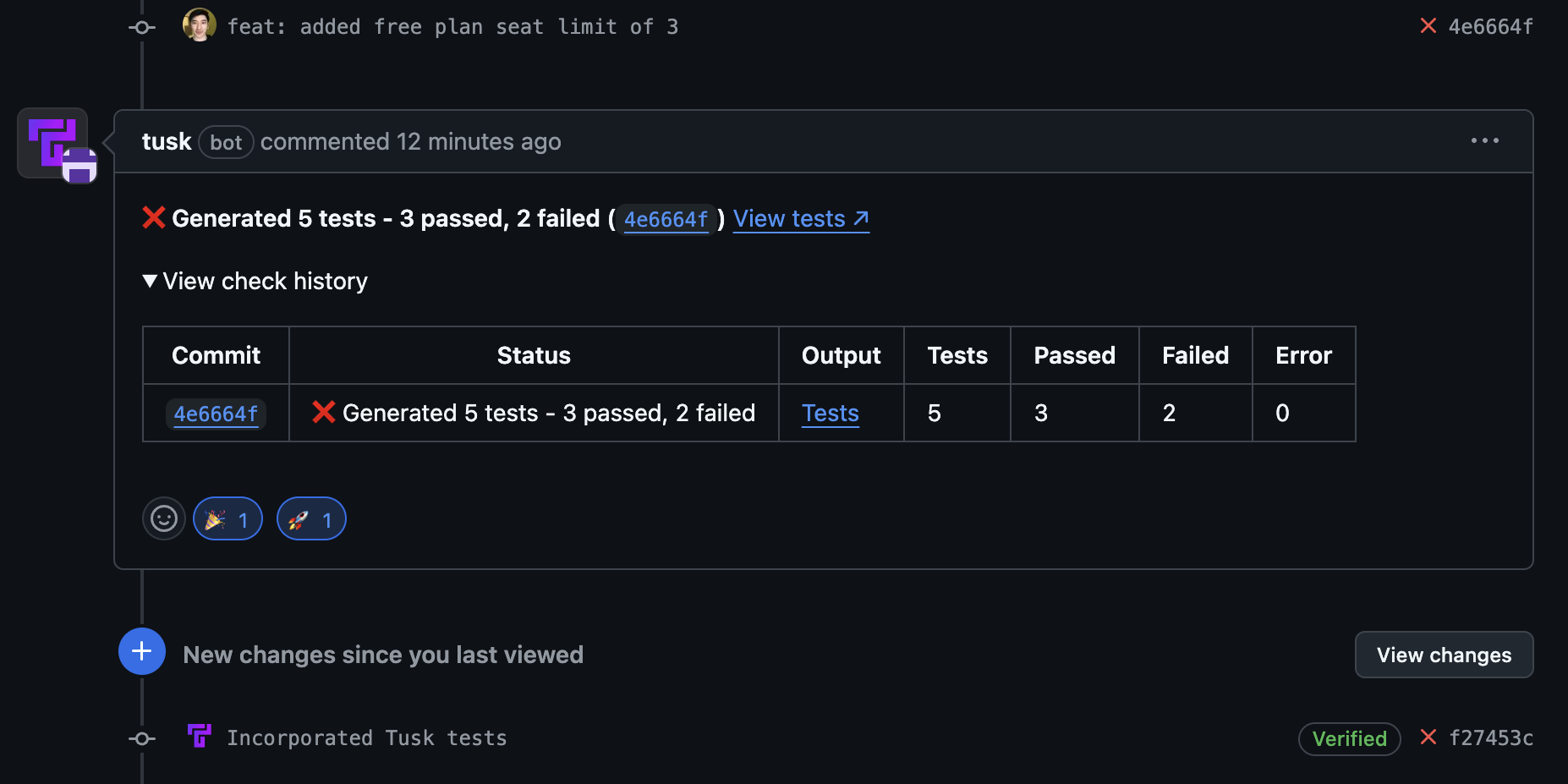This screenshot has width=1568, height=784.
Task: Toggle the party popper reaction
Action: pyautogui.click(x=228, y=518)
